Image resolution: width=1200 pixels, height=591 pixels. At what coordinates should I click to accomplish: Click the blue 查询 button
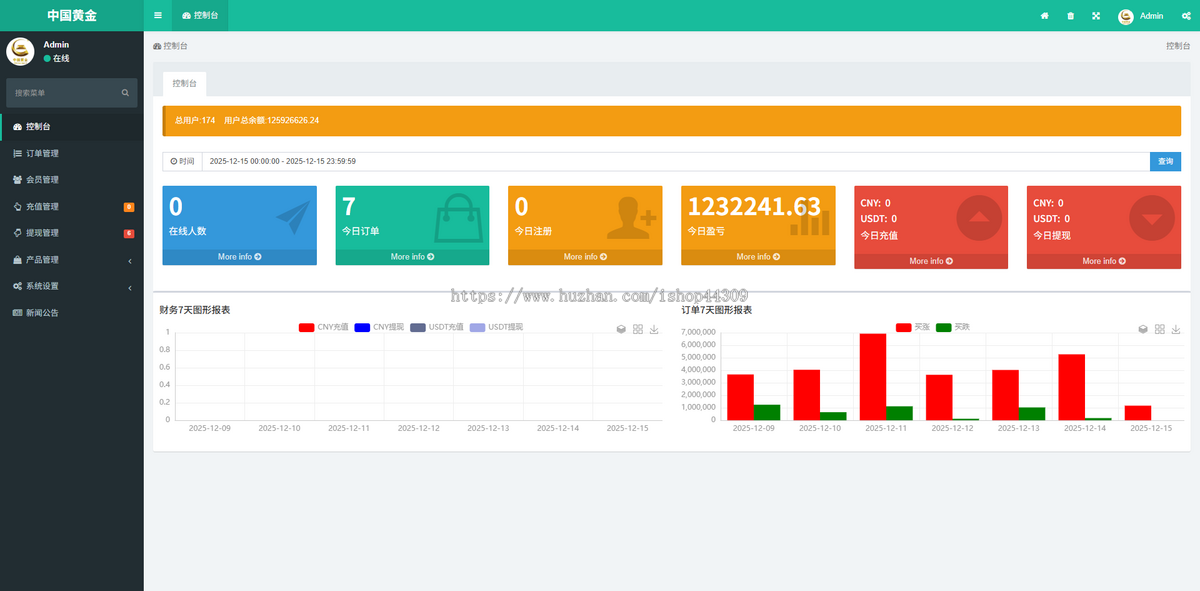tap(1165, 161)
